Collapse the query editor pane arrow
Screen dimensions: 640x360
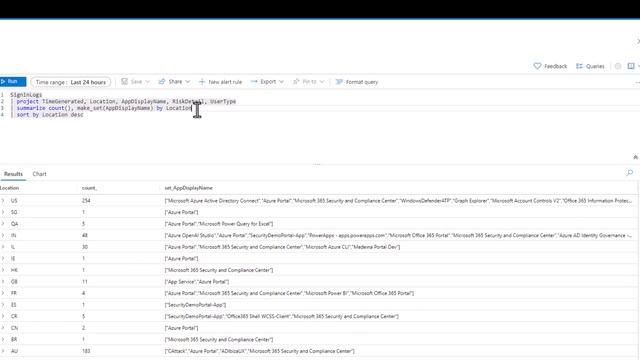pyautogui.click(x=635, y=157)
